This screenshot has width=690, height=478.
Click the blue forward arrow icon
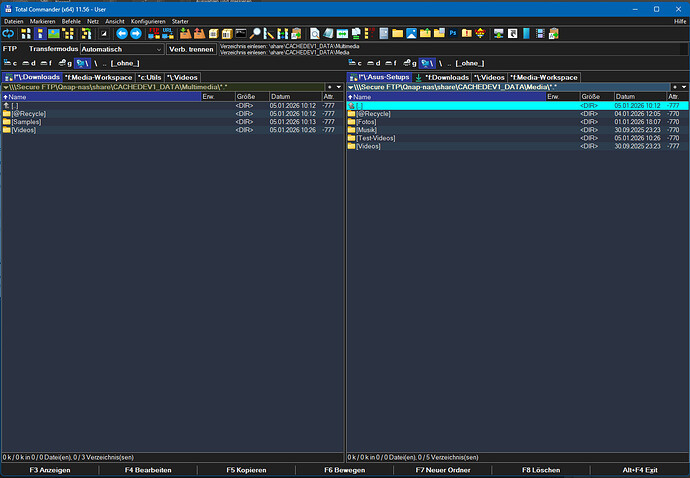[136, 33]
